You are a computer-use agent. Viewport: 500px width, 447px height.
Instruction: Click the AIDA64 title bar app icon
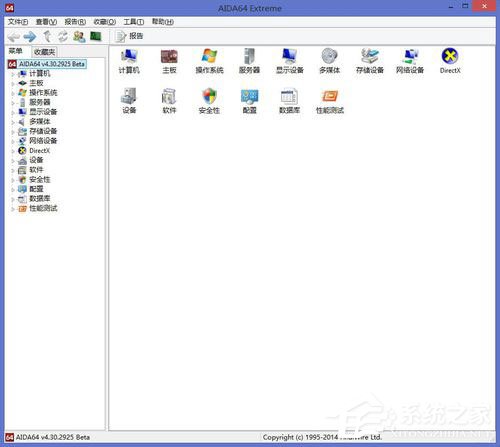(10, 7)
